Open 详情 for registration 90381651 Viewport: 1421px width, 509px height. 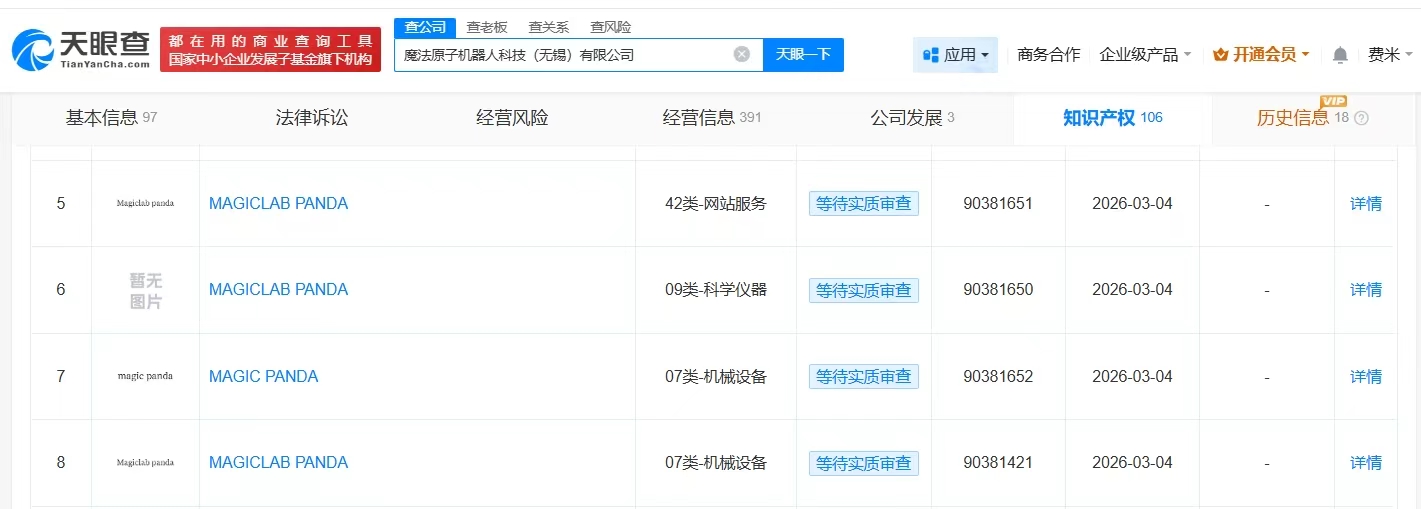[1366, 204]
